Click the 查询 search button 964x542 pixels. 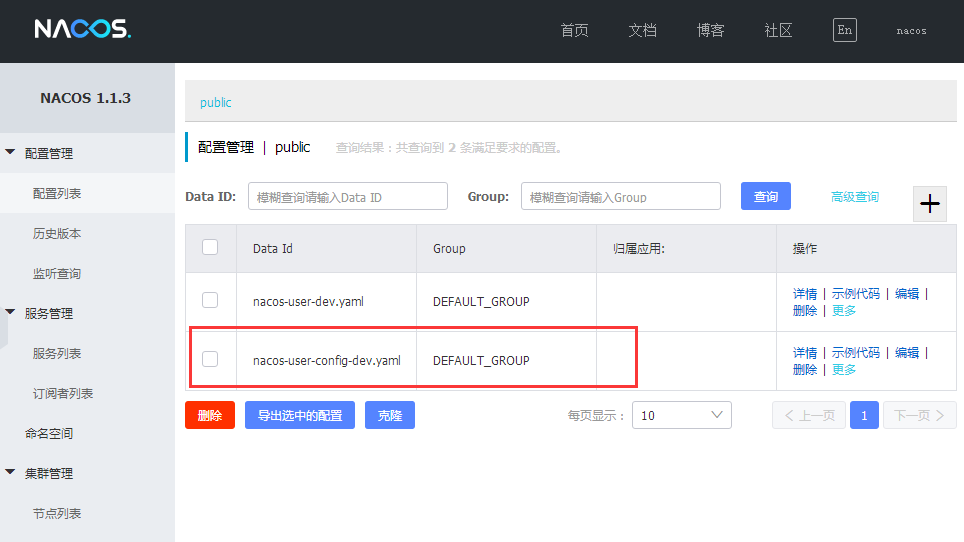765,196
